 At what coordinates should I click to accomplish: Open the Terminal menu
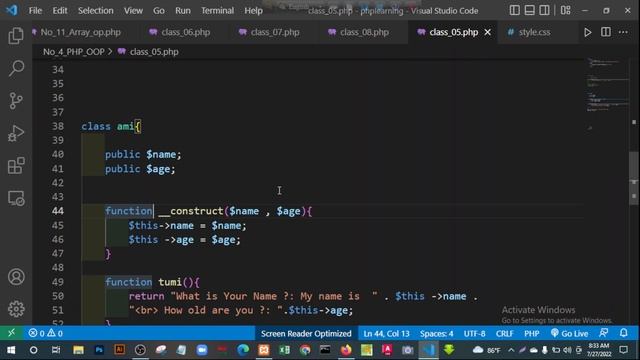pyautogui.click(x=217, y=10)
